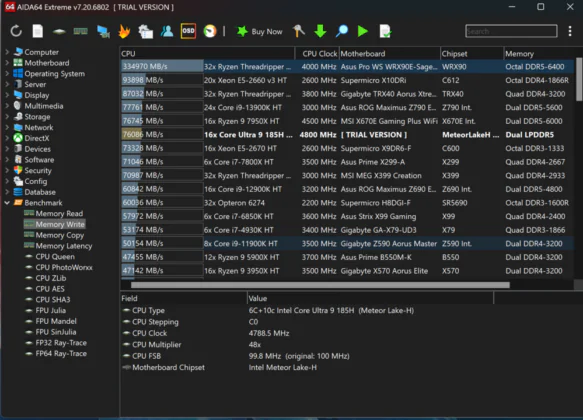Open the FP32 Ray-Trace benchmark

[x=56, y=343]
